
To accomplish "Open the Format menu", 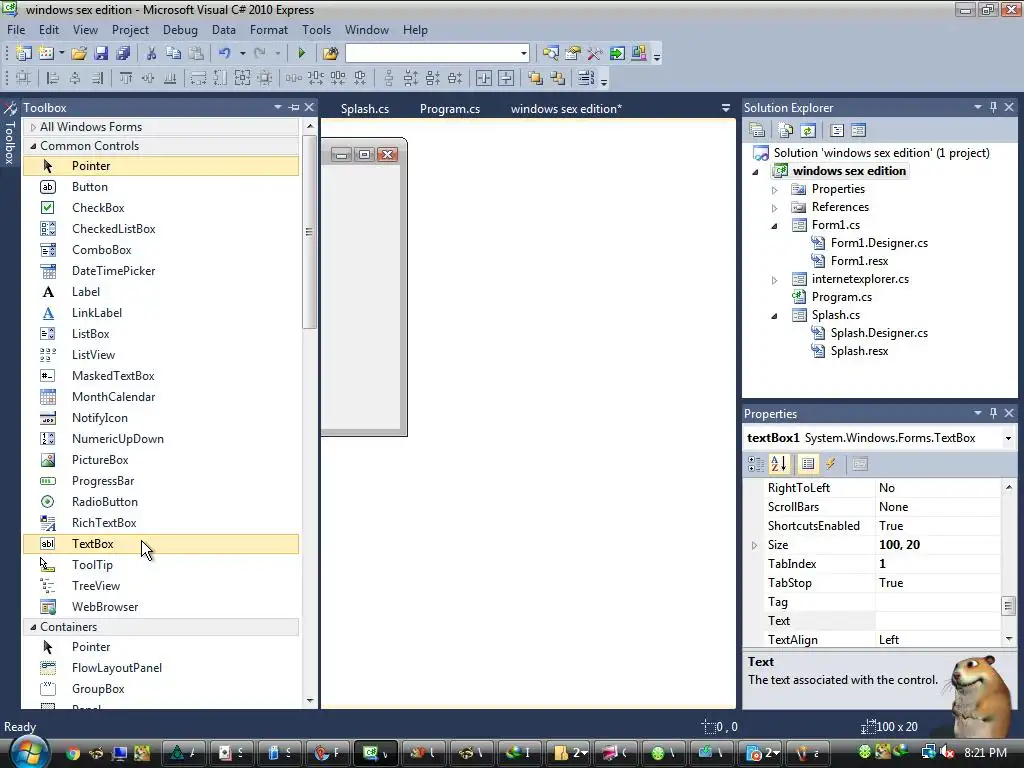I will pos(268,30).
